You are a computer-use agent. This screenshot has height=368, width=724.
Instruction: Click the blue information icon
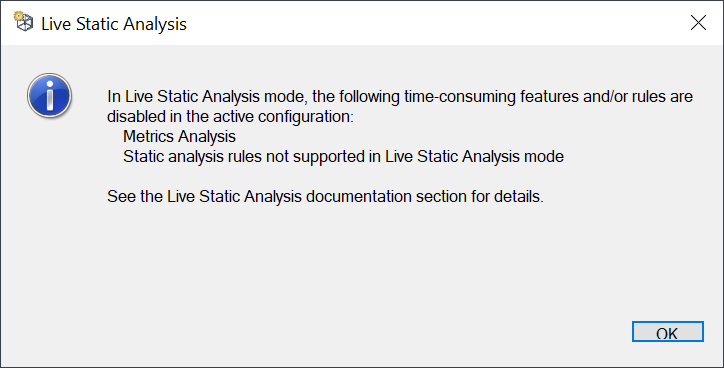[49, 96]
